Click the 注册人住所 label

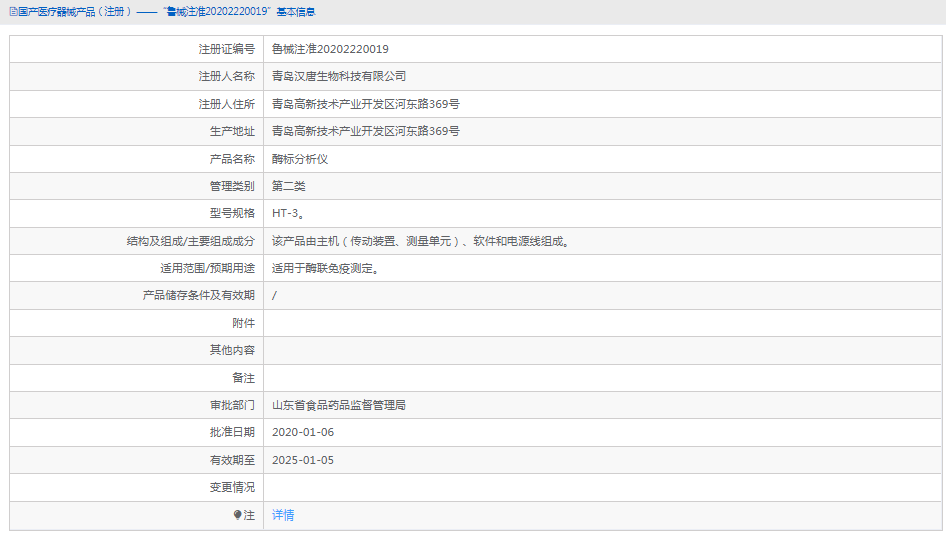coord(227,104)
